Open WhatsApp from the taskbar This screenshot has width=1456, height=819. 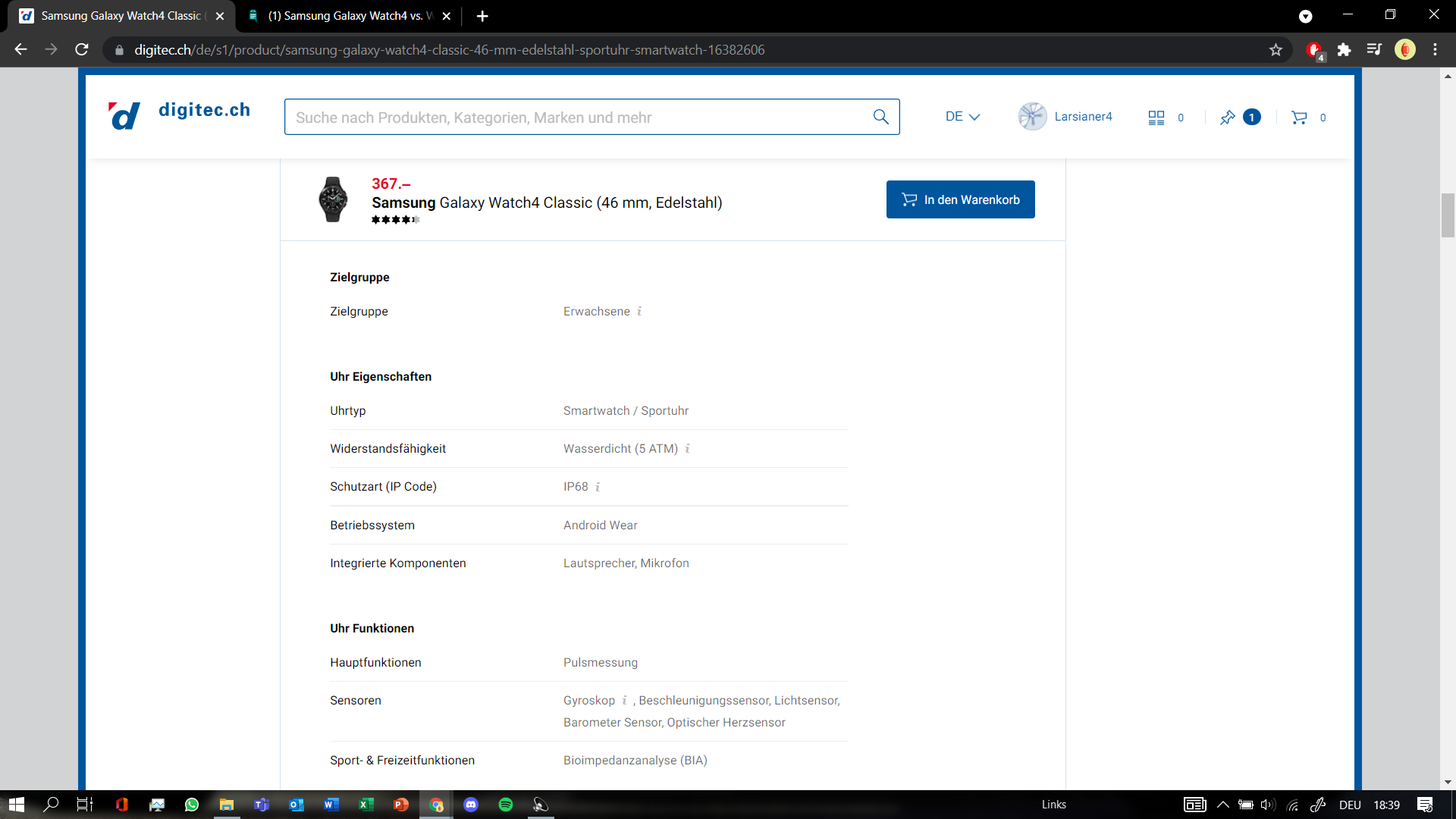(191, 805)
